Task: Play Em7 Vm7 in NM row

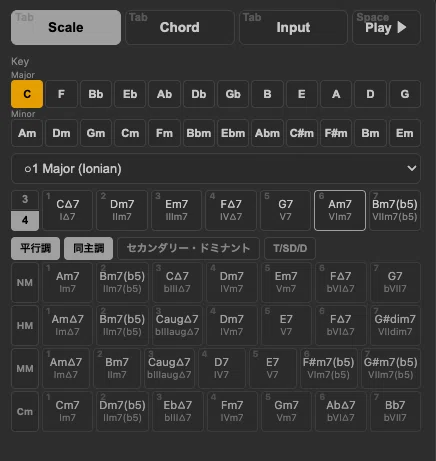Action: tap(286, 283)
